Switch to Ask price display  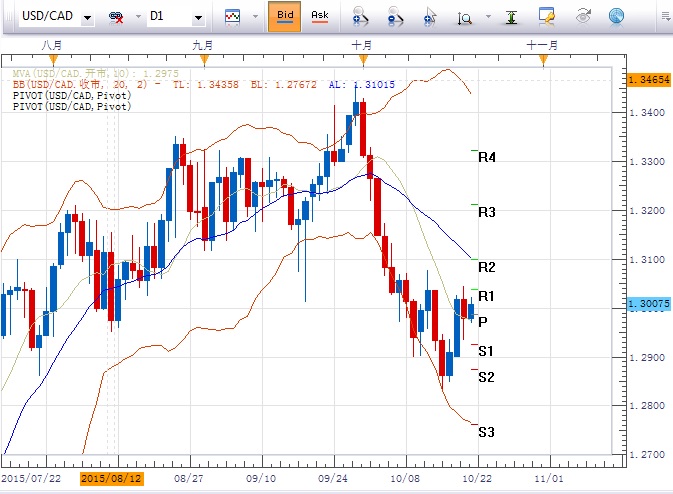(320, 16)
